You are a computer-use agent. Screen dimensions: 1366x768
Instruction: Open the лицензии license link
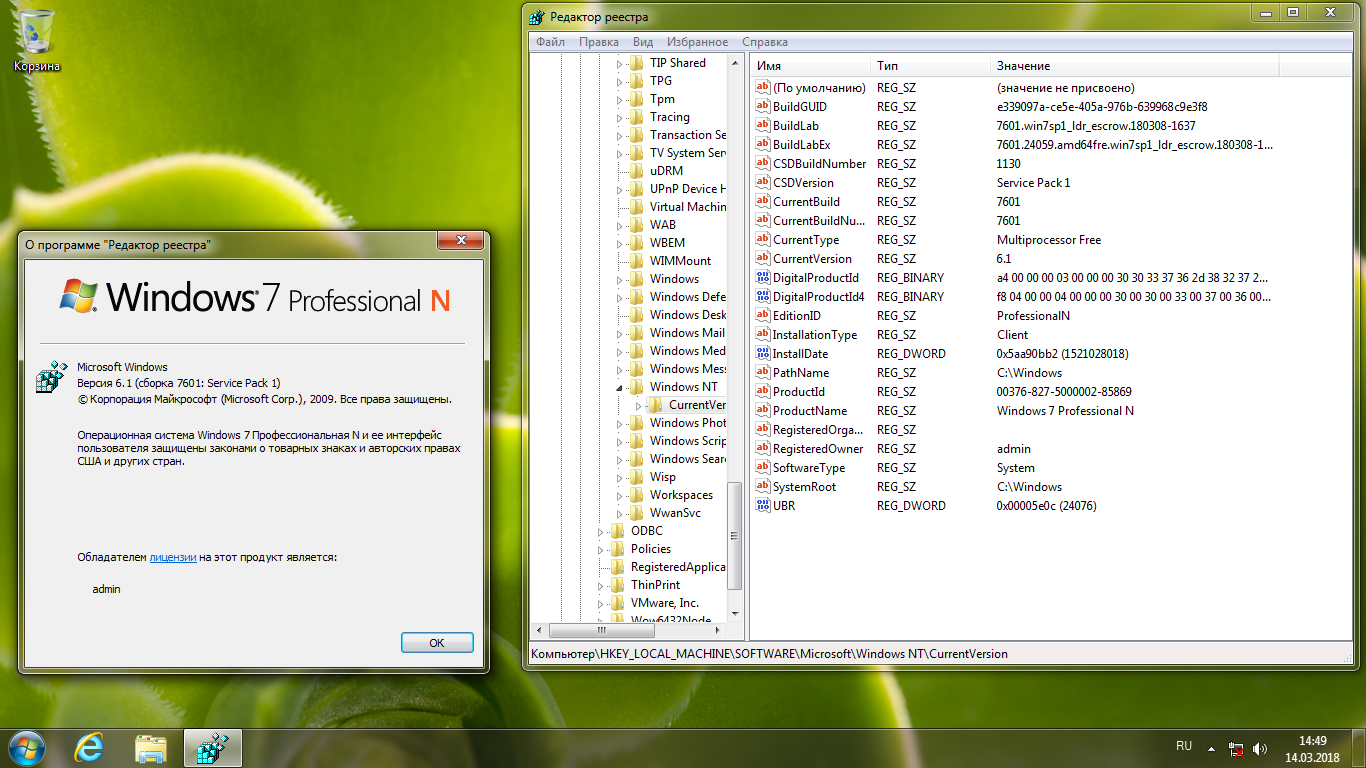[173, 557]
